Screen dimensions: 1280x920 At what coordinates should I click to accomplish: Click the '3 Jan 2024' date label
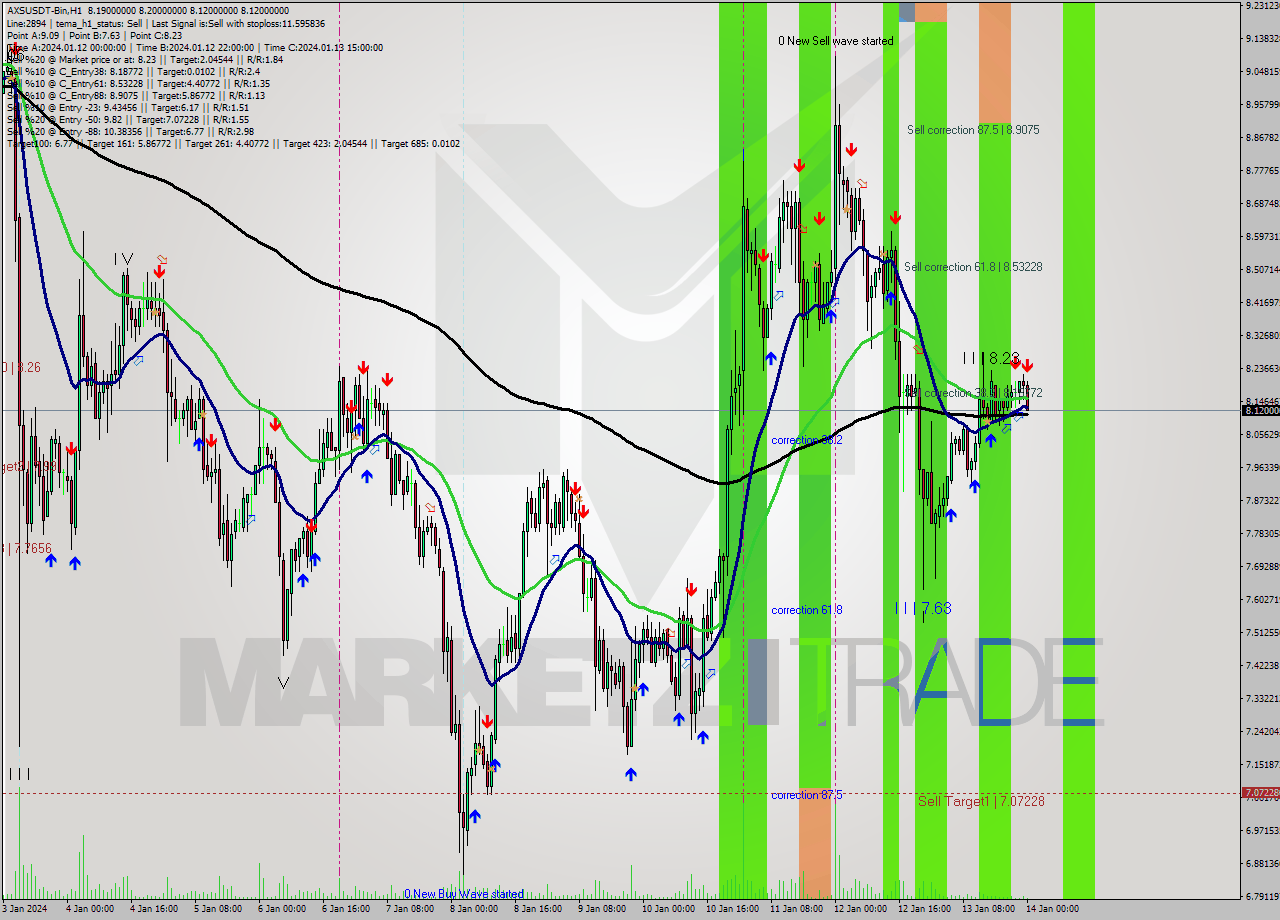pos(25,909)
